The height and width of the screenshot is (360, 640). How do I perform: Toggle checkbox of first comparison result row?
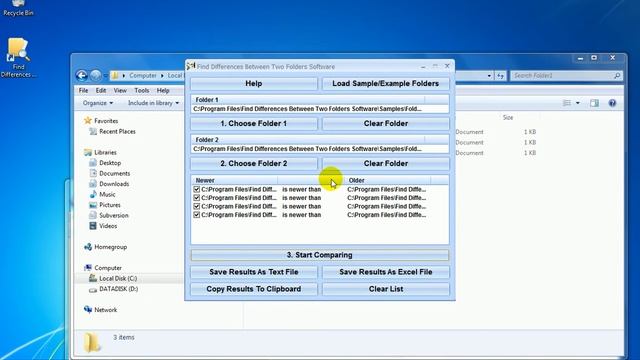click(197, 189)
